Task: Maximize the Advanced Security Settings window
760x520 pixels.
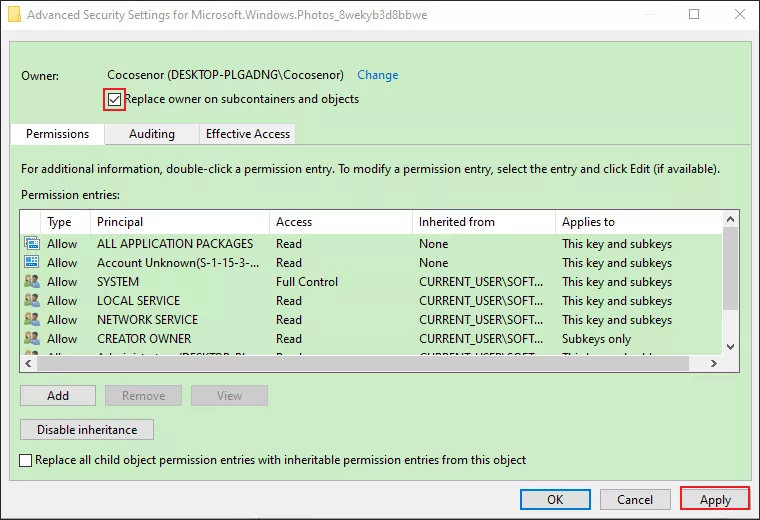Action: [x=694, y=14]
